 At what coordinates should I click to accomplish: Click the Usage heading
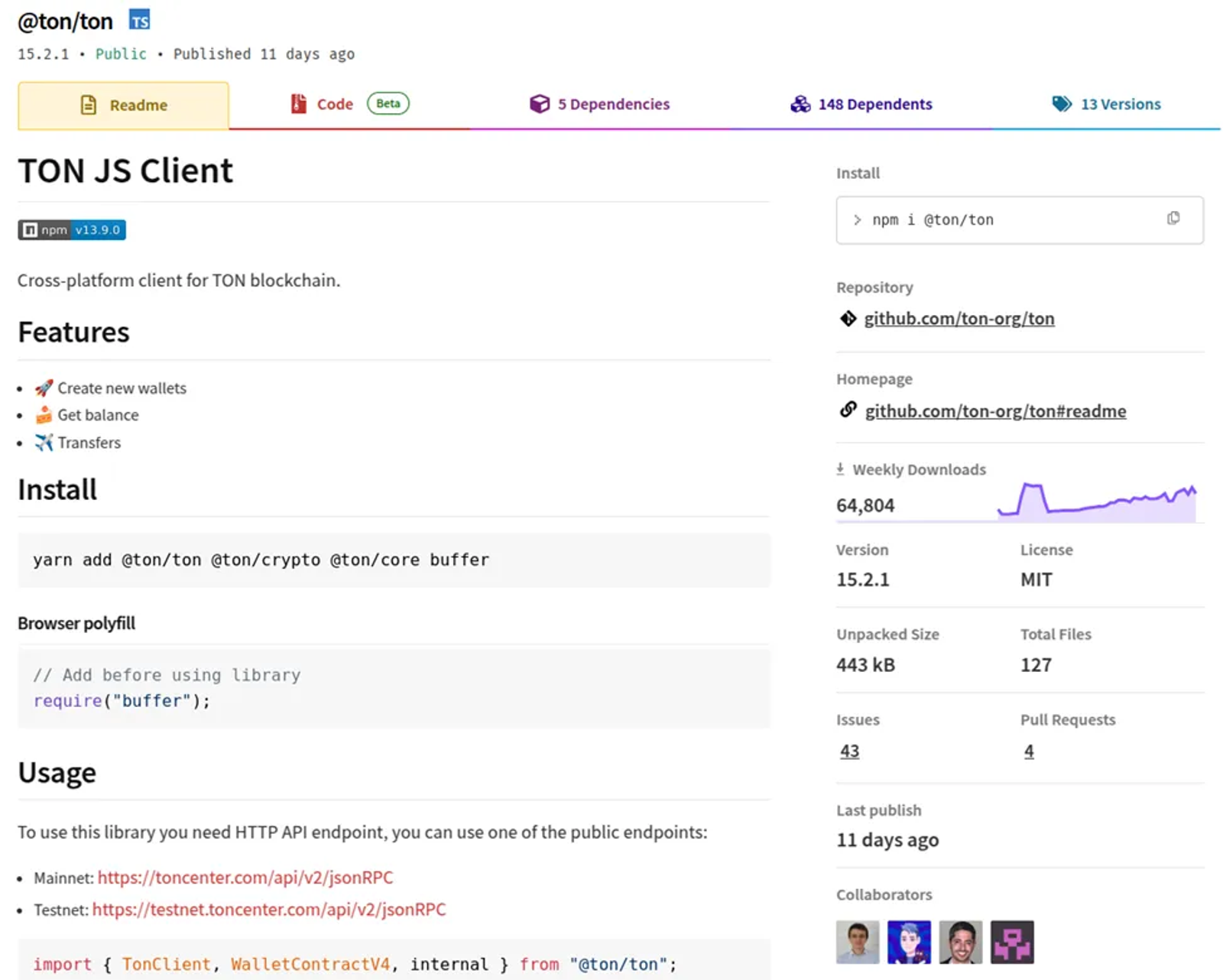57,773
